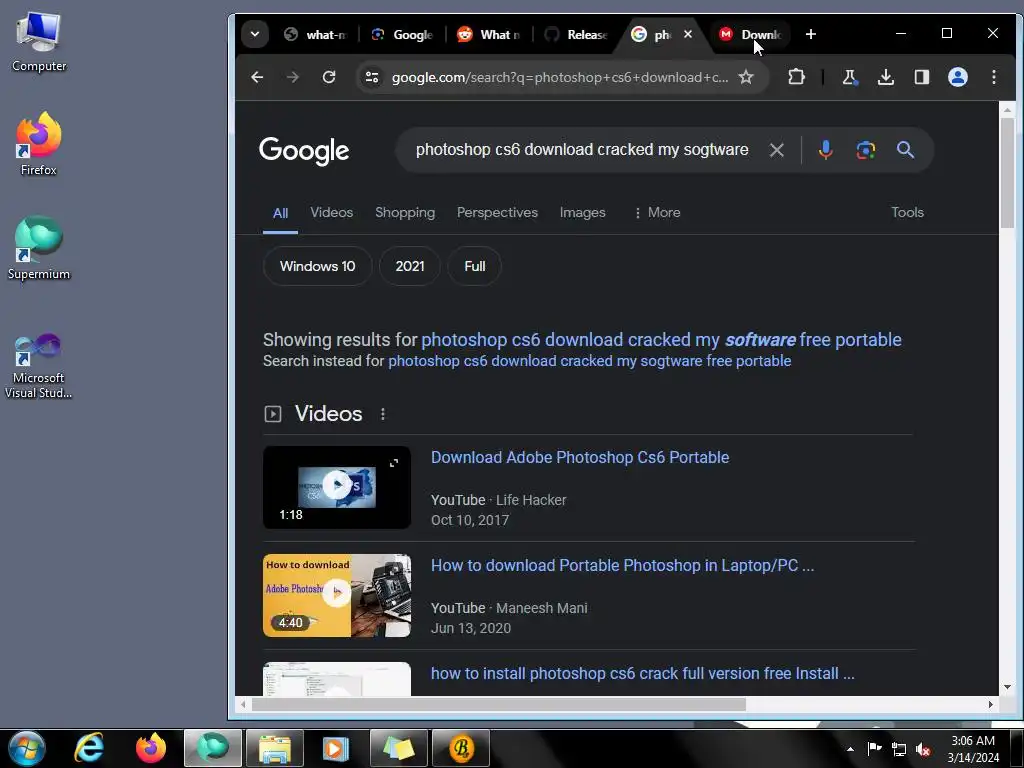
Task: Open a new browser tab
Action: (810, 34)
